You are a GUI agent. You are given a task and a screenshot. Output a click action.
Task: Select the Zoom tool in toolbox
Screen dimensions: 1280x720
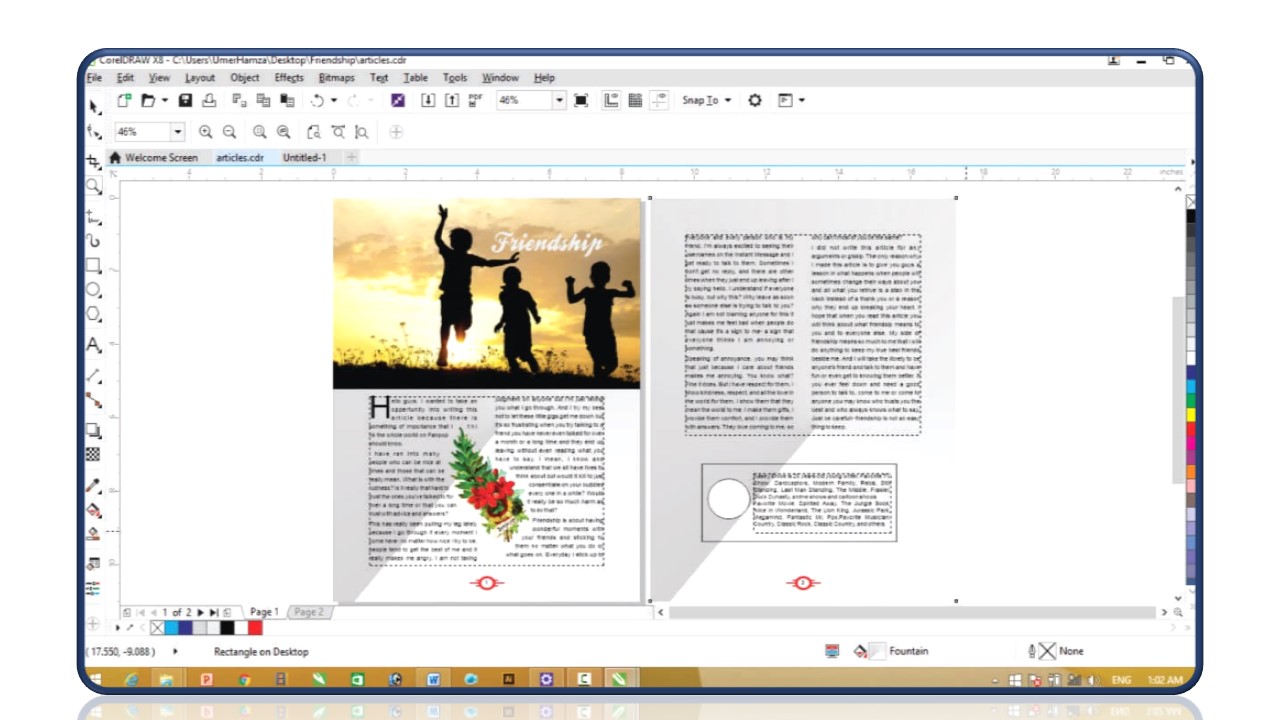[x=94, y=186]
